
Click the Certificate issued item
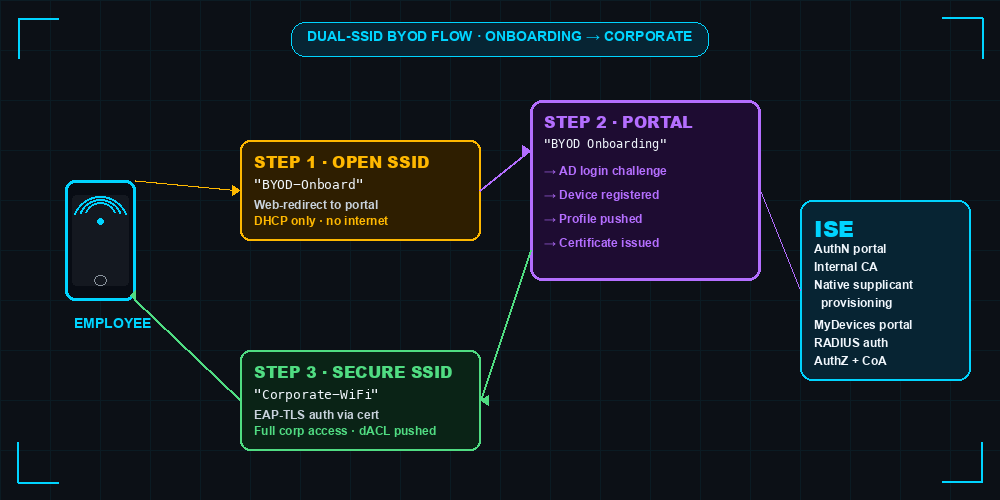pyautogui.click(x=601, y=242)
